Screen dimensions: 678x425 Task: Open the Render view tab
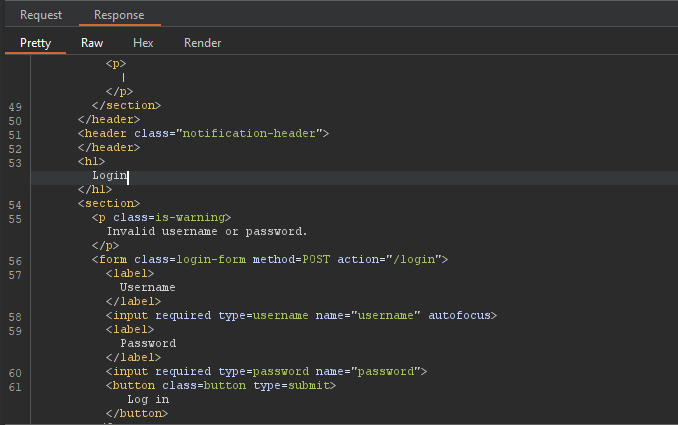click(203, 43)
